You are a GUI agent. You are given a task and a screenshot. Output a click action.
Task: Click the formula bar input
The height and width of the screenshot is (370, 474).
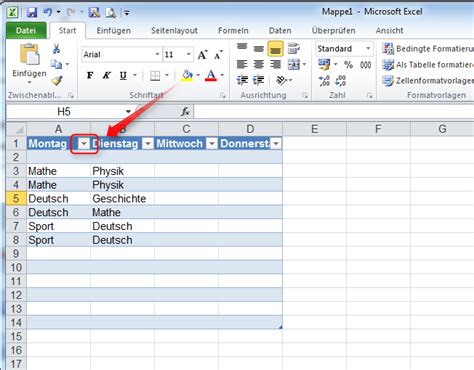[333, 112]
